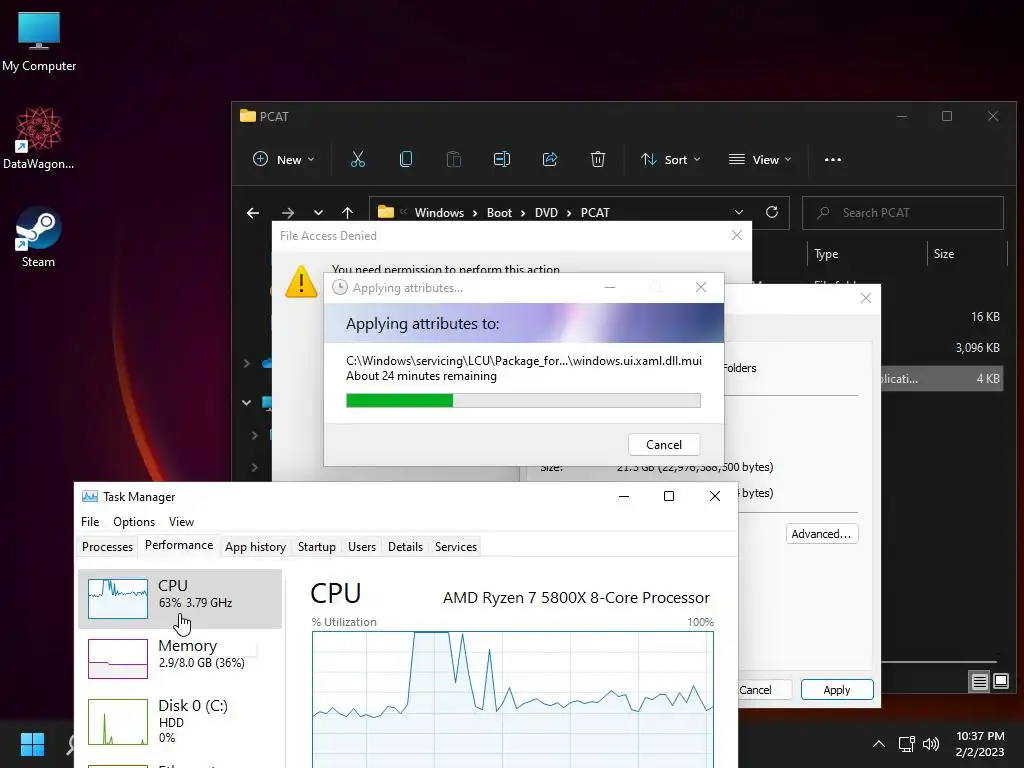This screenshot has width=1024, height=768.
Task: Open the Sort dropdown in Explorer
Action: pyautogui.click(x=671, y=159)
